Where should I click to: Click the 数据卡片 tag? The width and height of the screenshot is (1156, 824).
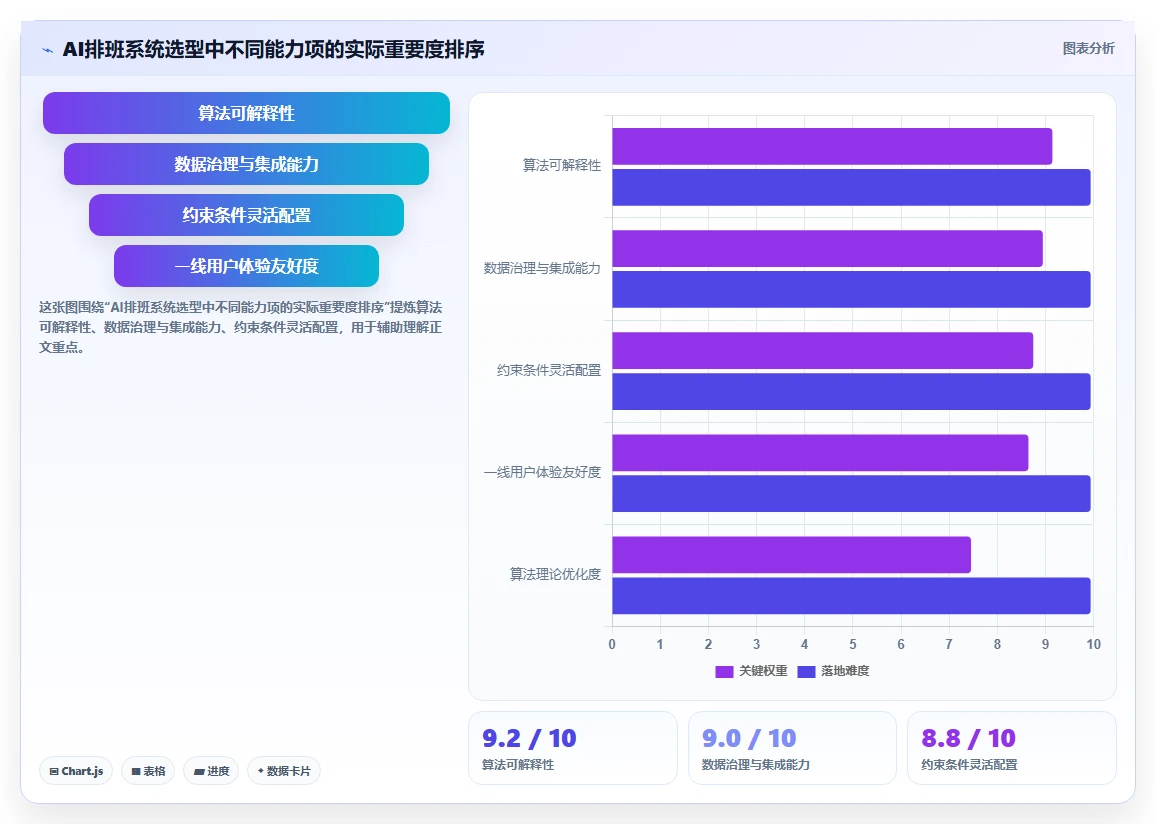[284, 771]
